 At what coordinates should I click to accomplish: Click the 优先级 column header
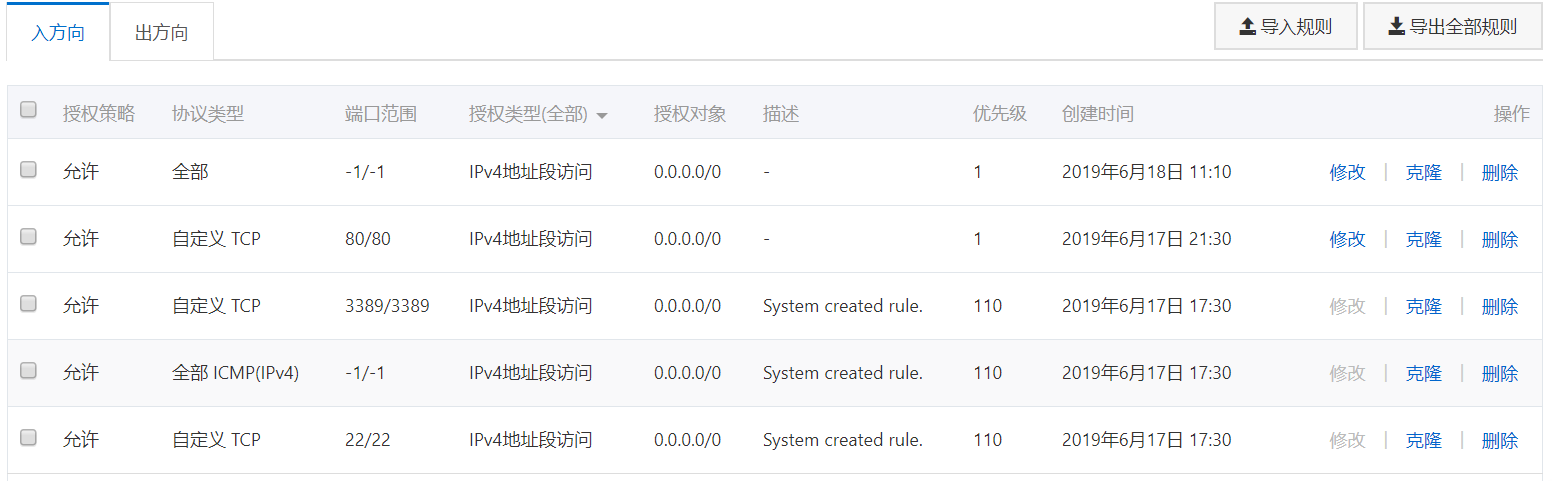click(1000, 113)
